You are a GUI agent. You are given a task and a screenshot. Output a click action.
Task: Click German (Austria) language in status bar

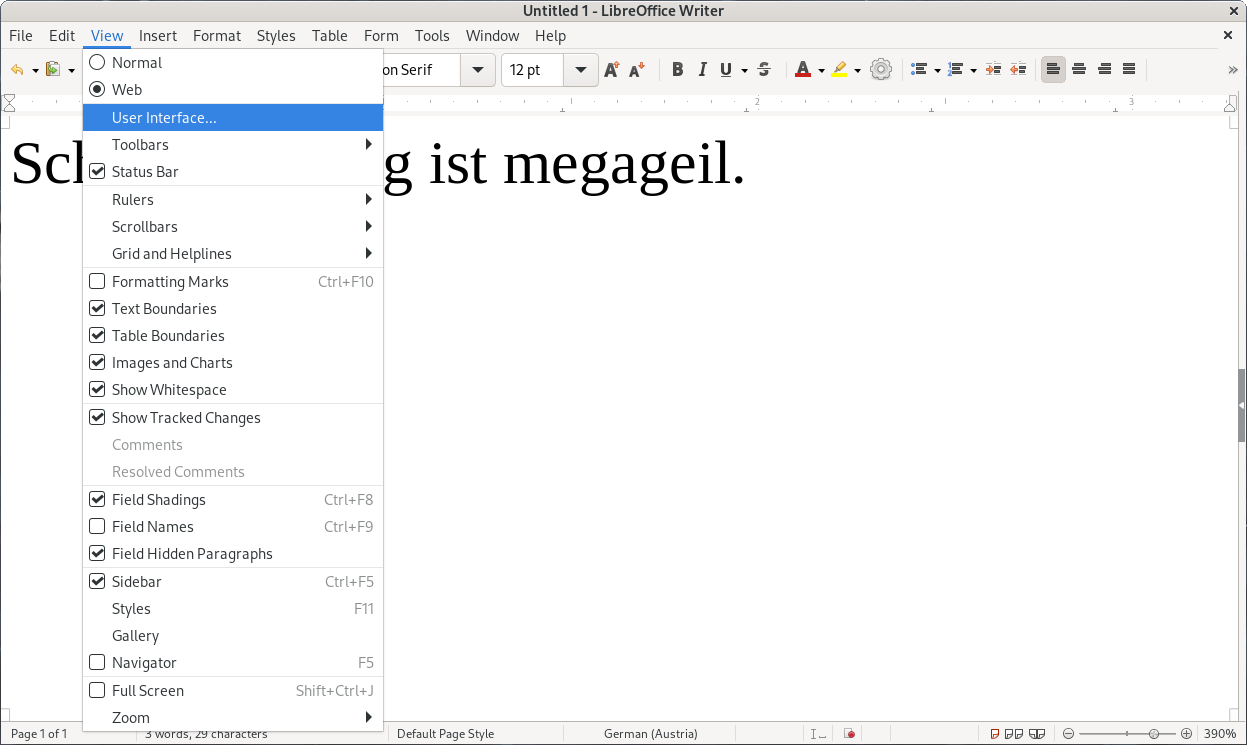click(x=650, y=733)
